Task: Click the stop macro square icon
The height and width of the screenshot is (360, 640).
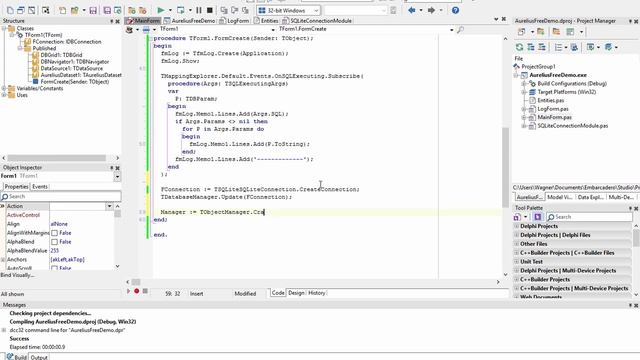Action: tap(145, 291)
